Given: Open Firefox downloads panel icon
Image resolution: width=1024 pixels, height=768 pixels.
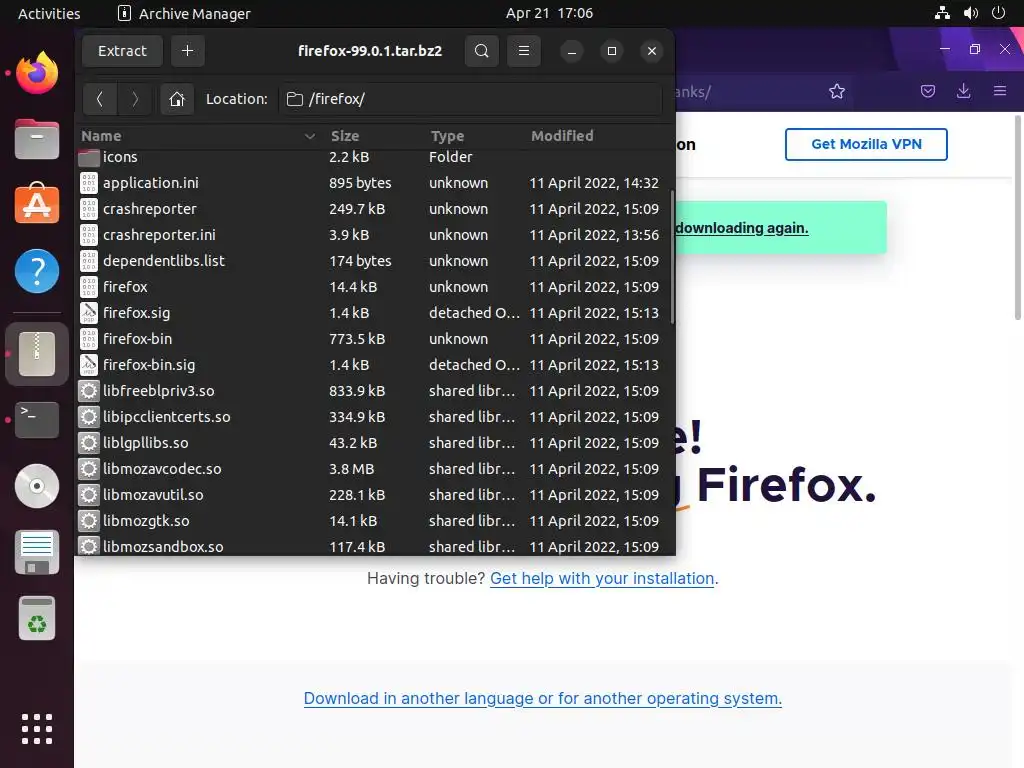Looking at the screenshot, I should point(963,91).
